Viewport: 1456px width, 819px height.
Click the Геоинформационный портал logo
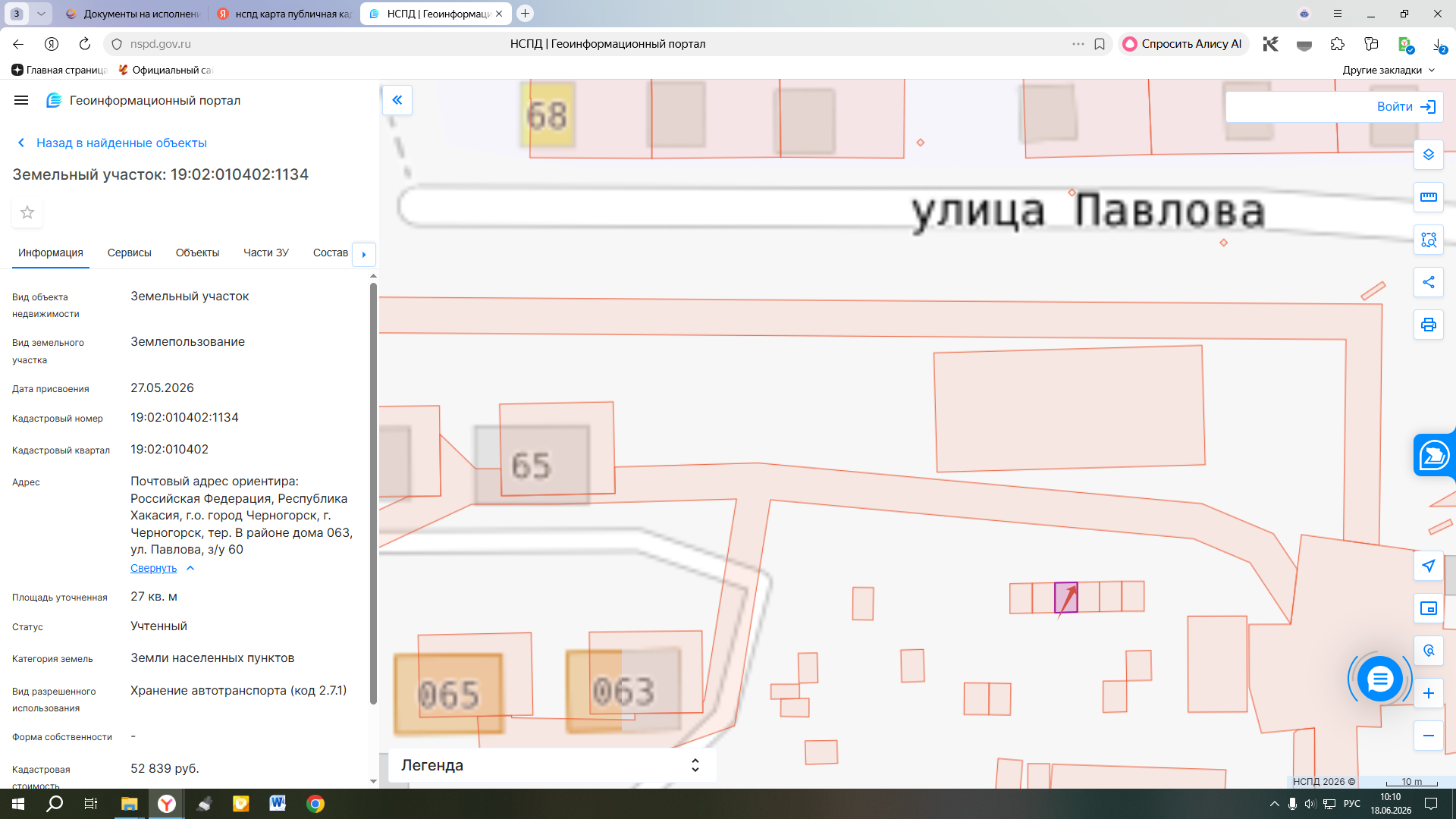pos(143,100)
